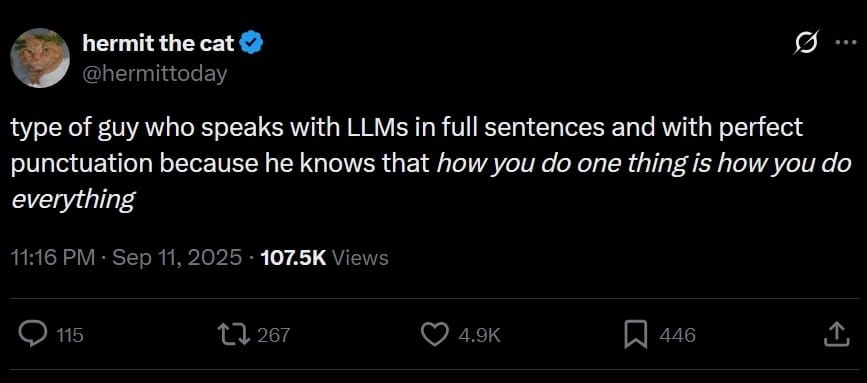This screenshot has width=867, height=383.
Task: Click the 115 replies count
Action: (70, 335)
